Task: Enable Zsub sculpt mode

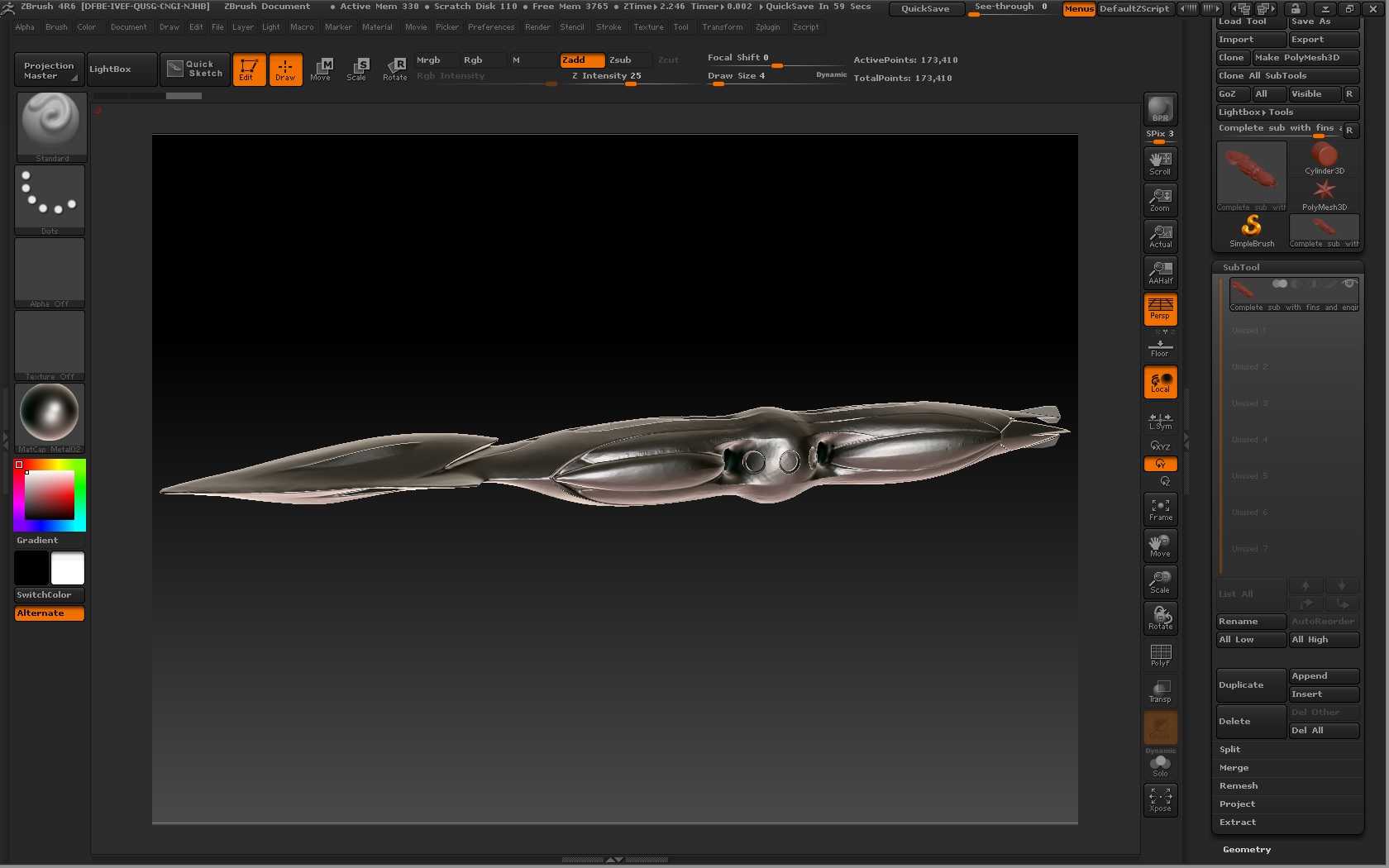Action: point(620,60)
